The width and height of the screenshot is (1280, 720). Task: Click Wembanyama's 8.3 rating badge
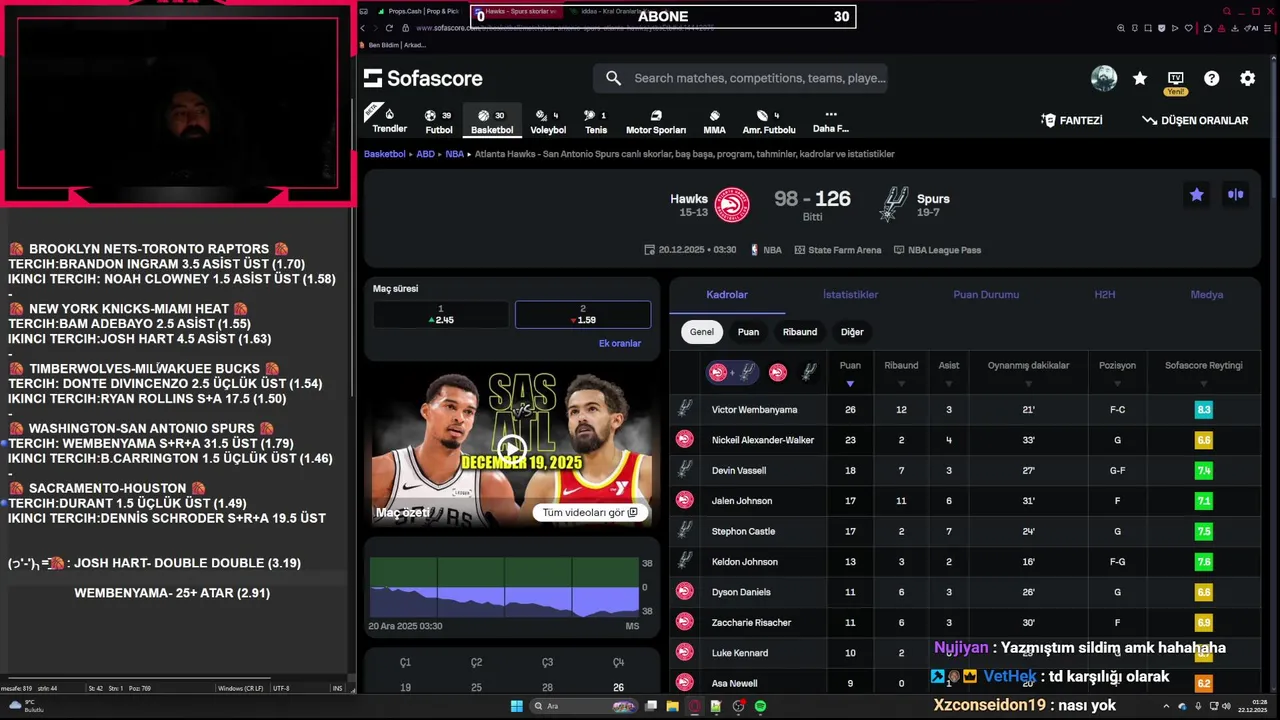(1203, 409)
